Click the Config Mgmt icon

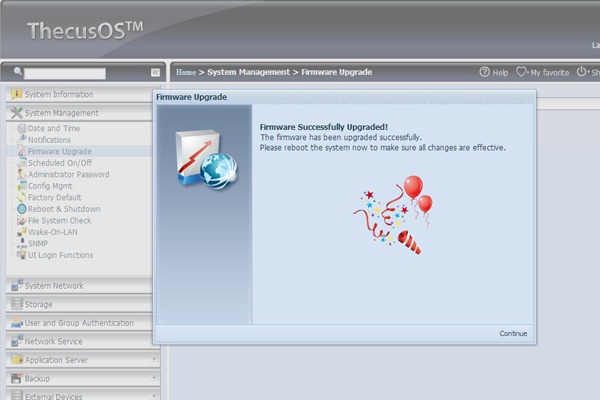pos(22,186)
